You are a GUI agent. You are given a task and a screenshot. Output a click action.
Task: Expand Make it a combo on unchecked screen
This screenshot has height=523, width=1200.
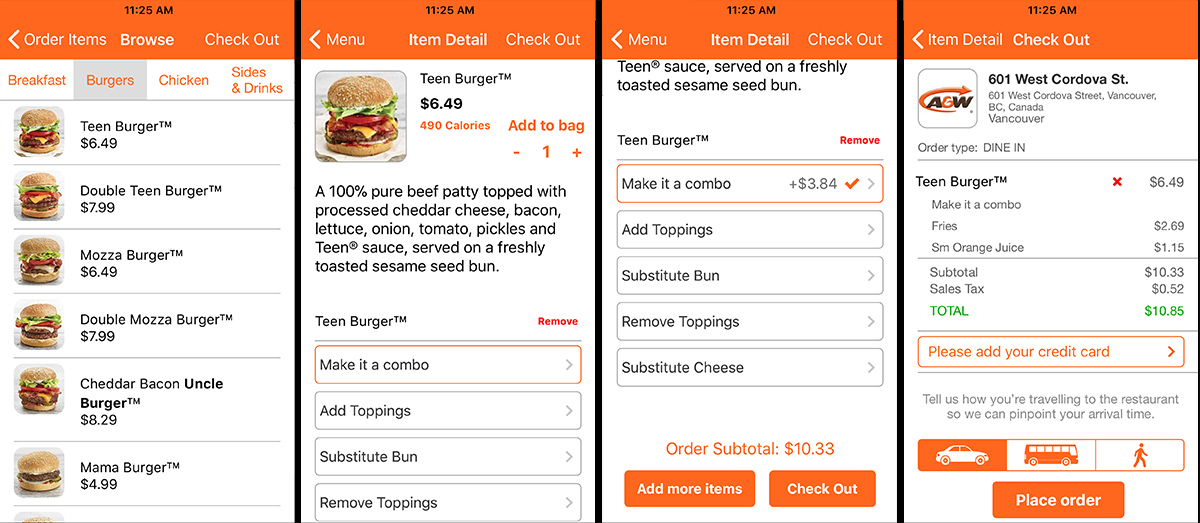pyautogui.click(x=448, y=365)
